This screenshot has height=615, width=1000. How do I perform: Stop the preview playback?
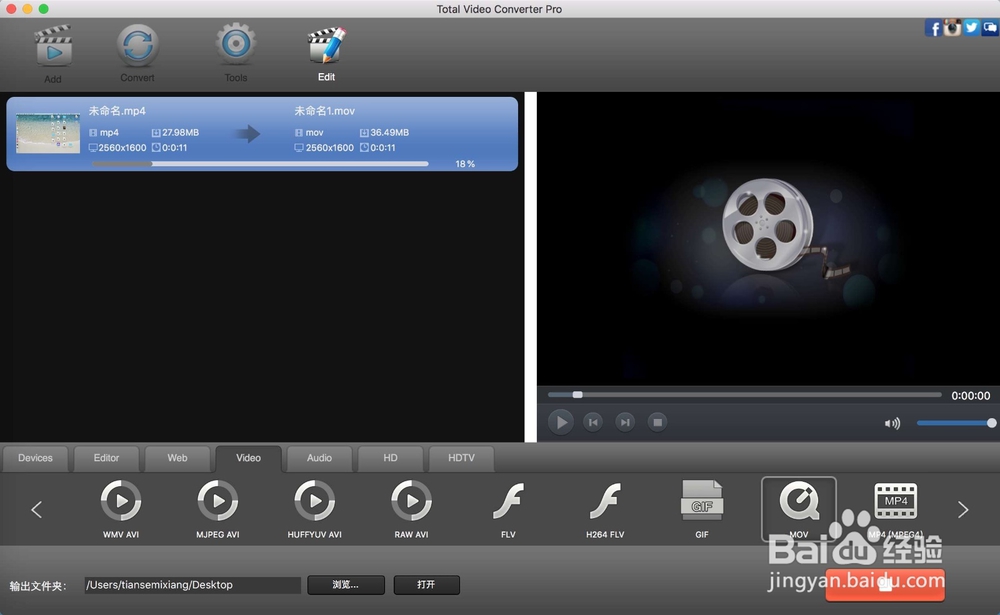[658, 422]
